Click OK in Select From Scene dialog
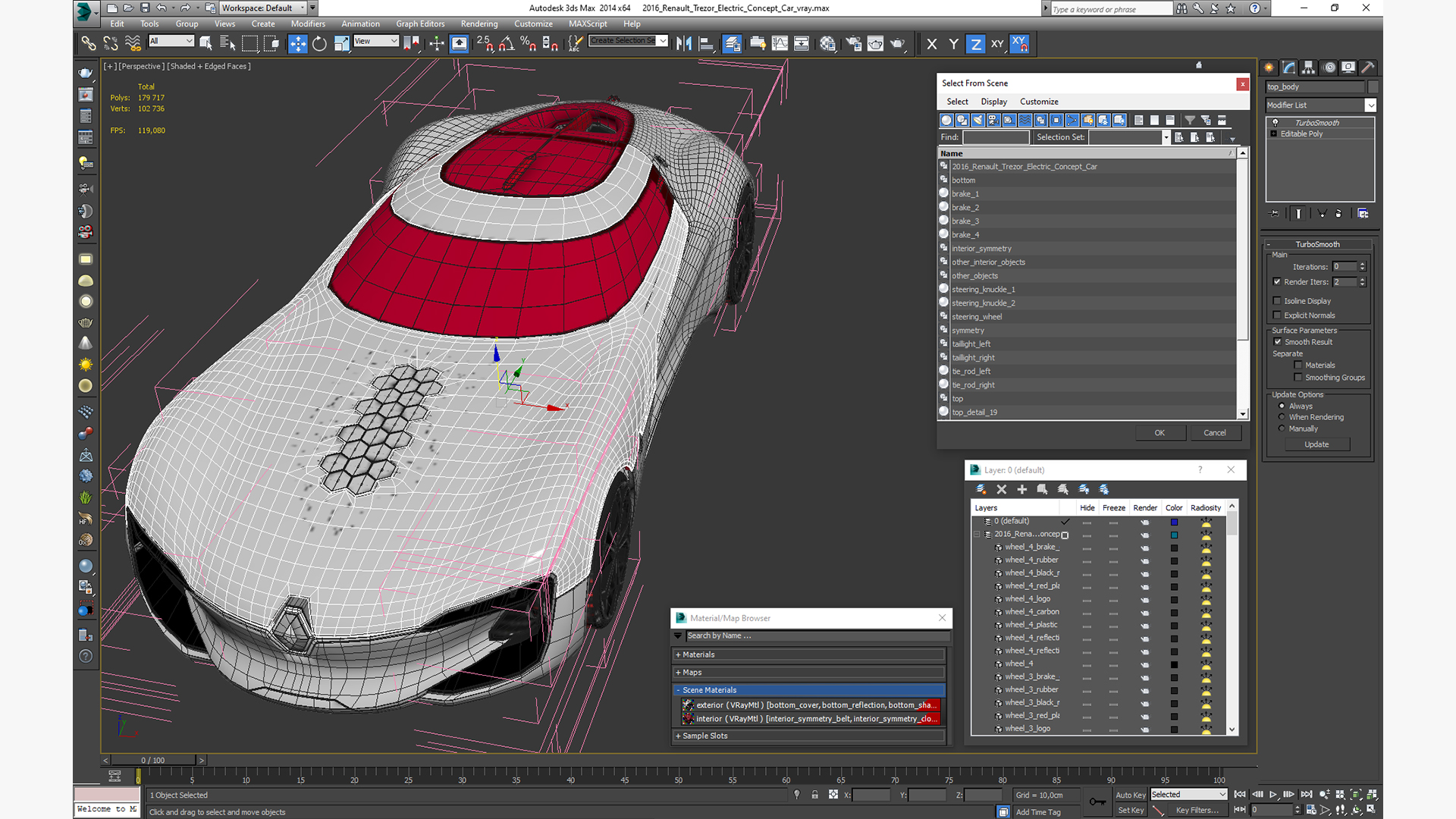The height and width of the screenshot is (819, 1456). [x=1159, y=433]
